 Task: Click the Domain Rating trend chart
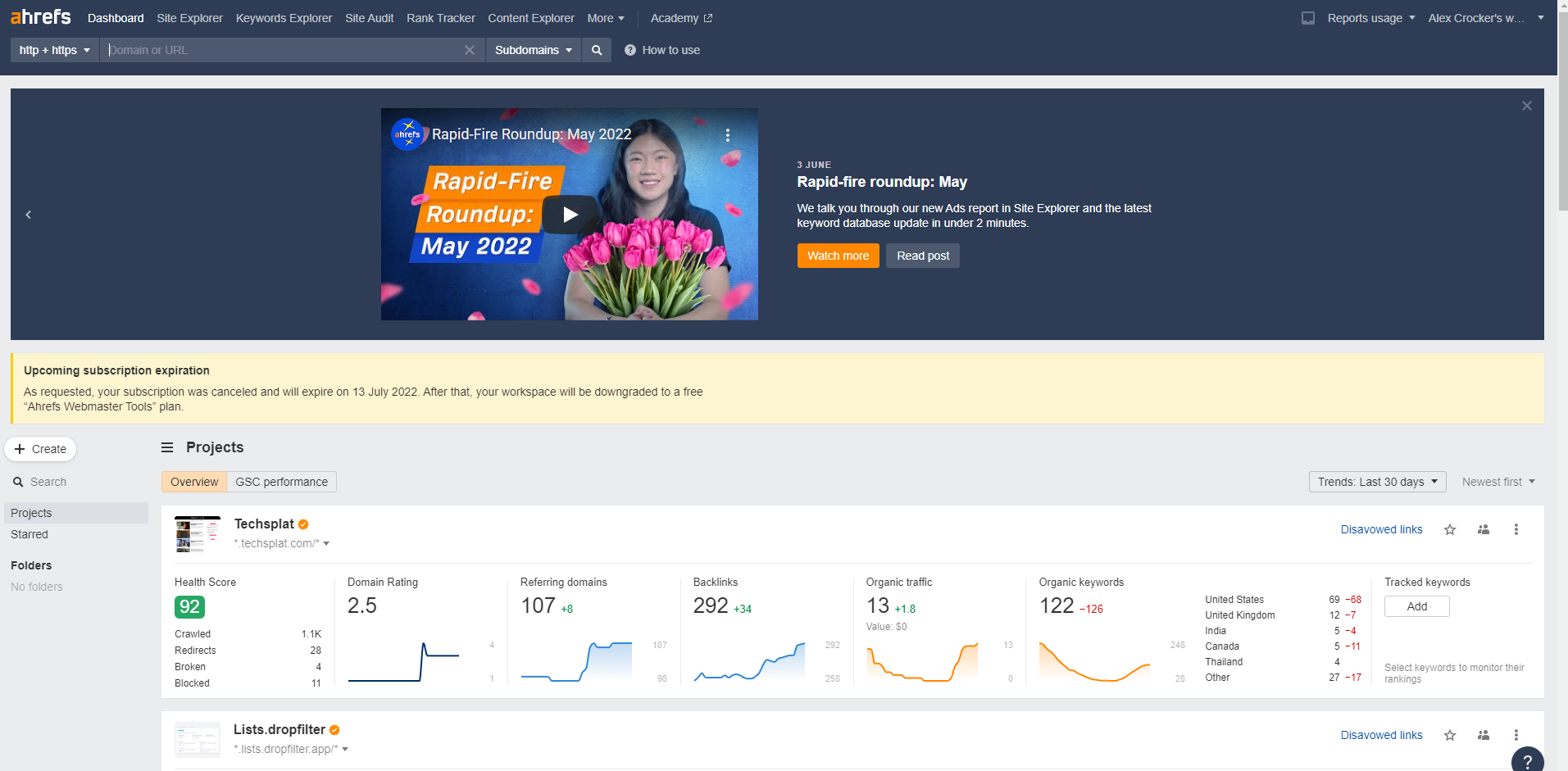[x=403, y=662]
